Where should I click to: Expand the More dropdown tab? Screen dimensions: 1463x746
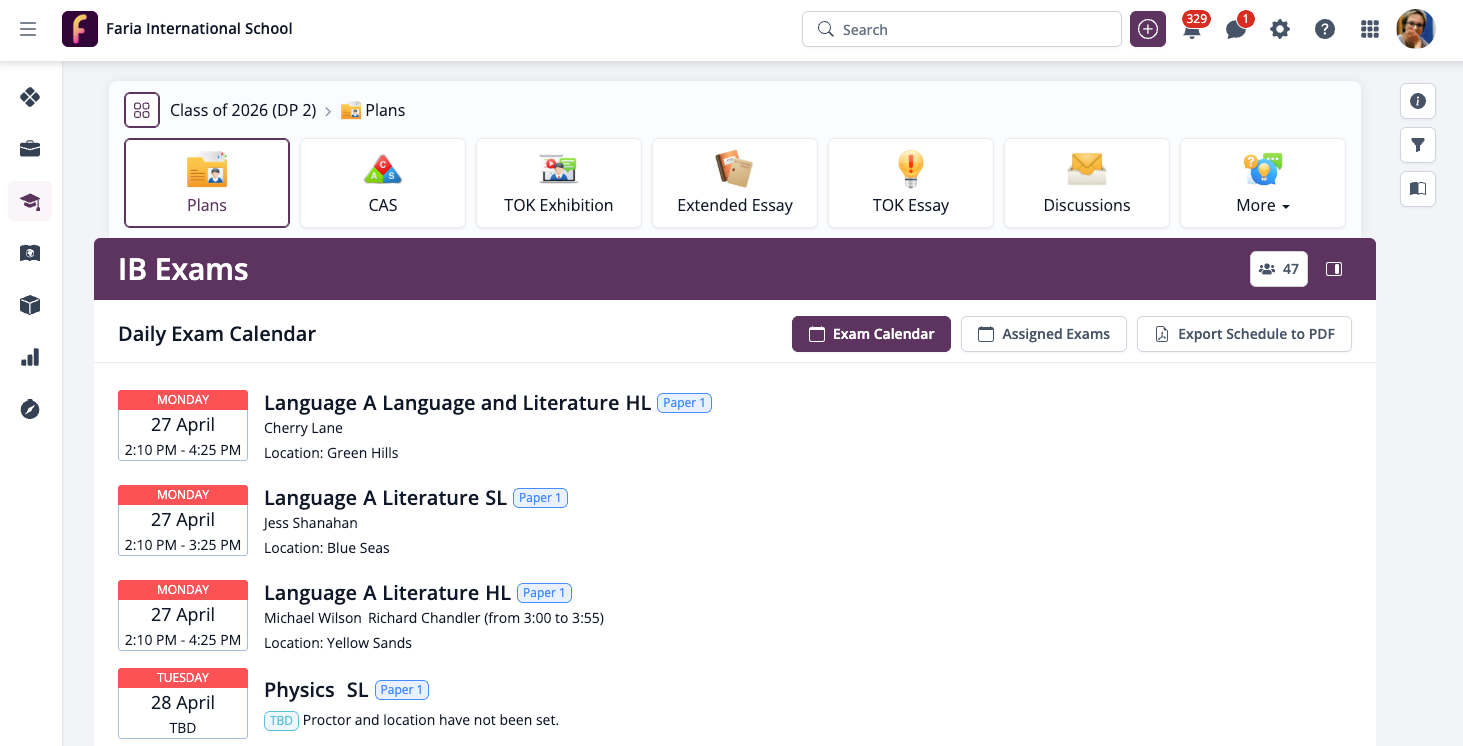coord(1262,184)
